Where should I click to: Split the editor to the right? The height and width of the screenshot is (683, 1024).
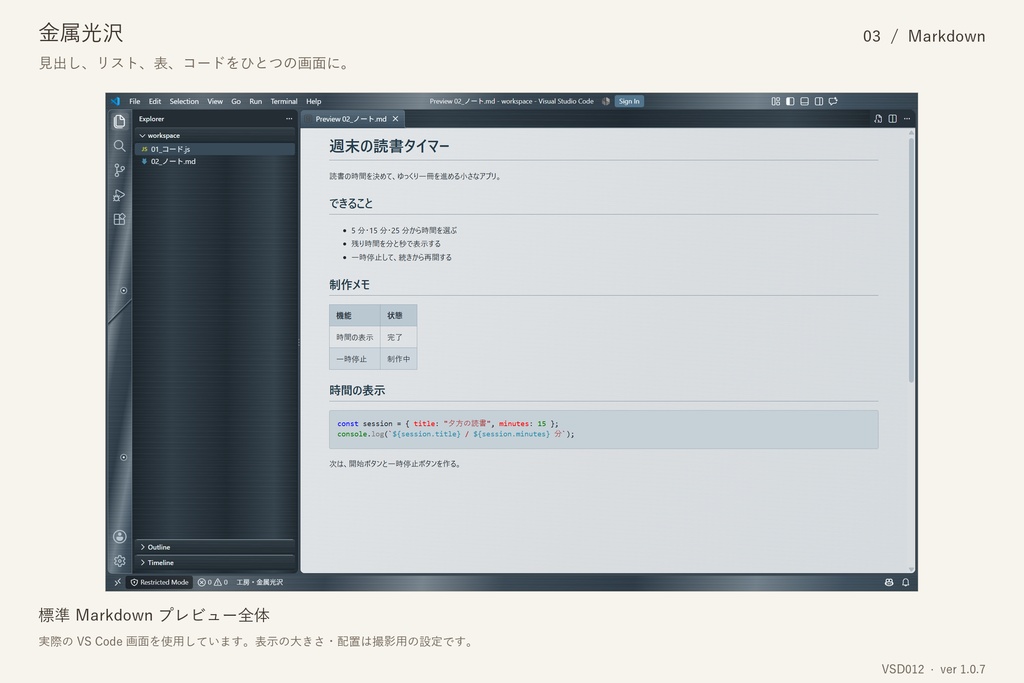point(893,119)
